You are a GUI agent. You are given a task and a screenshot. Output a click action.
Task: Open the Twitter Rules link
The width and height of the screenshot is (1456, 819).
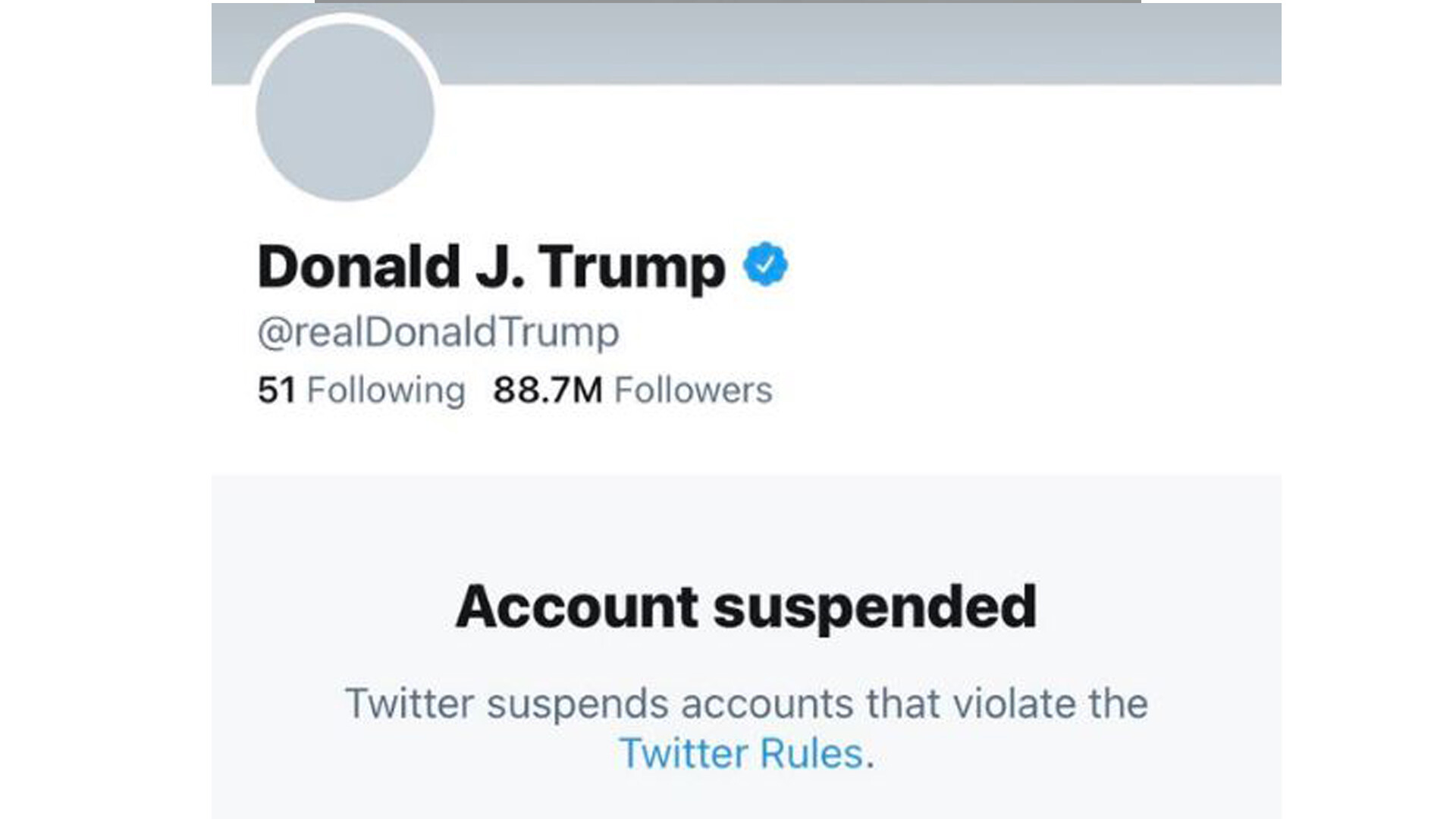point(741,754)
